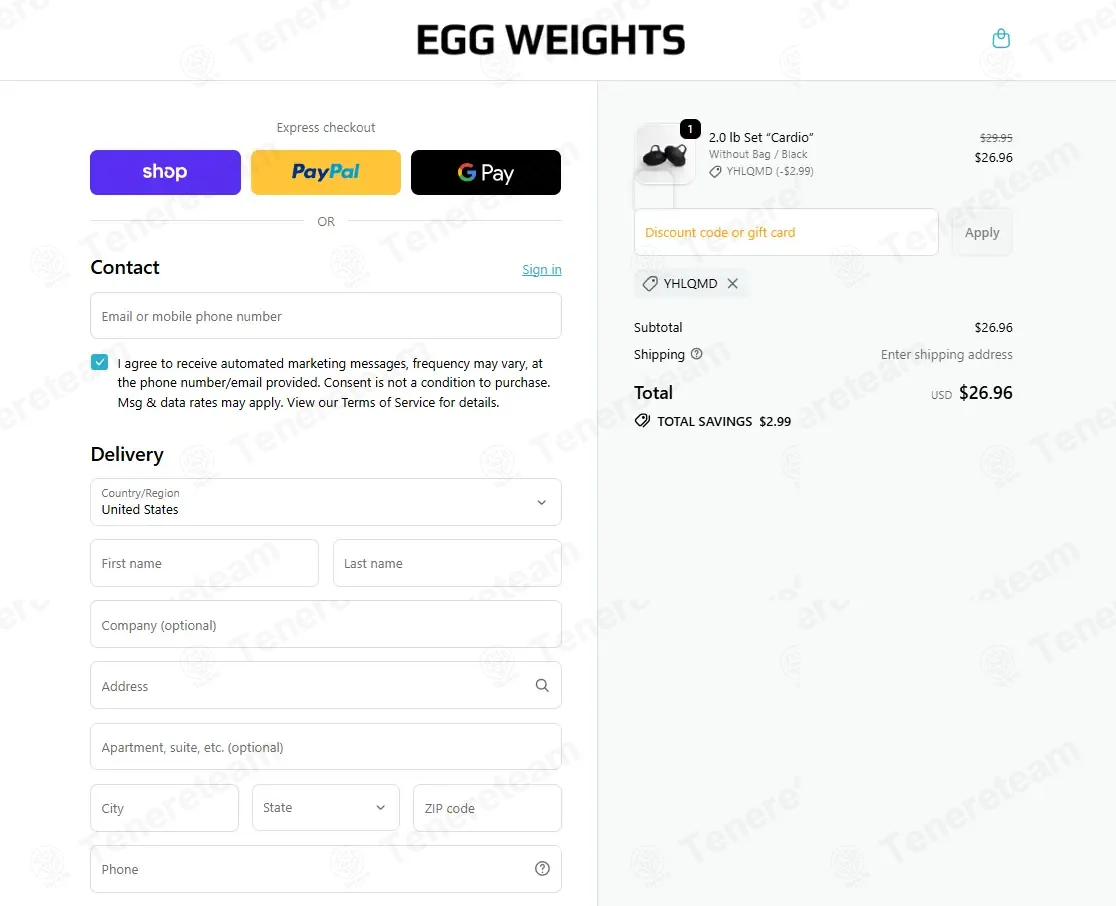Pay with Shop Pay button
This screenshot has width=1116, height=906.
(165, 172)
